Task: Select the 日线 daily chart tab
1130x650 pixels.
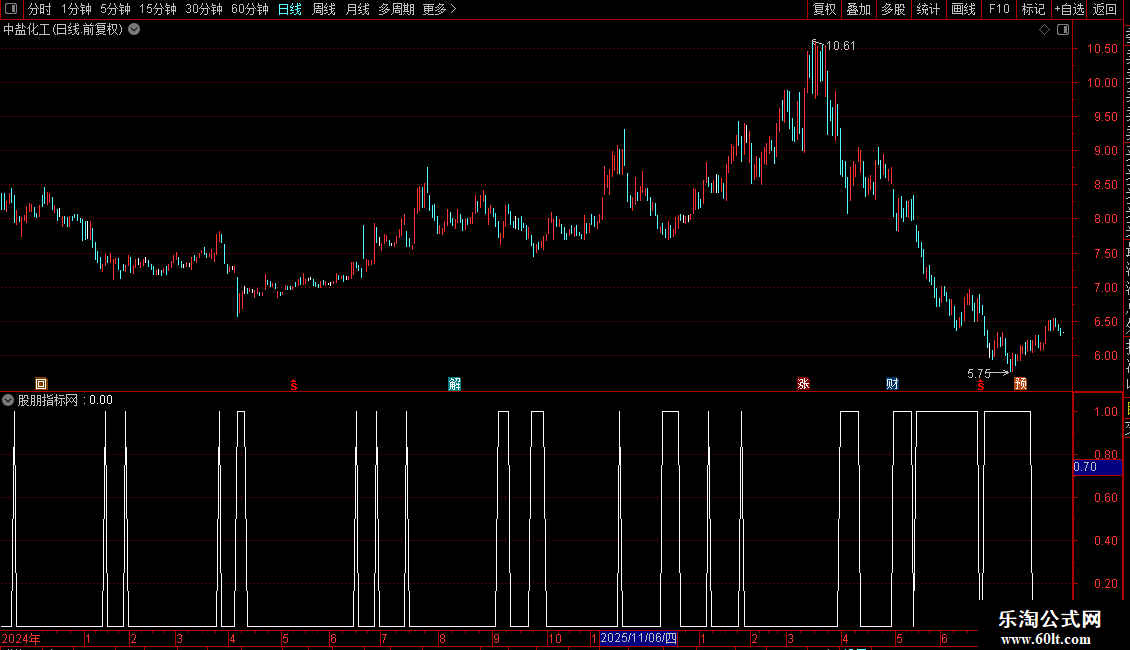Action: (x=290, y=9)
